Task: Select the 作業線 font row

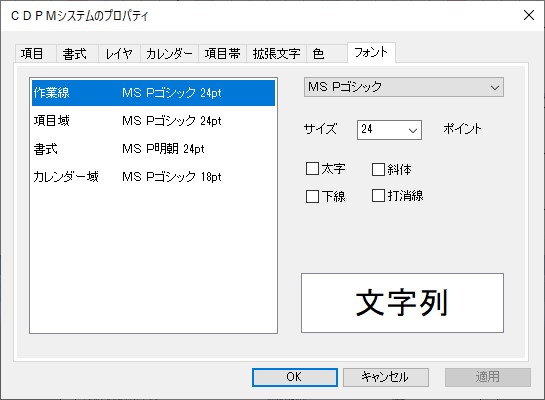Action: 153,93
